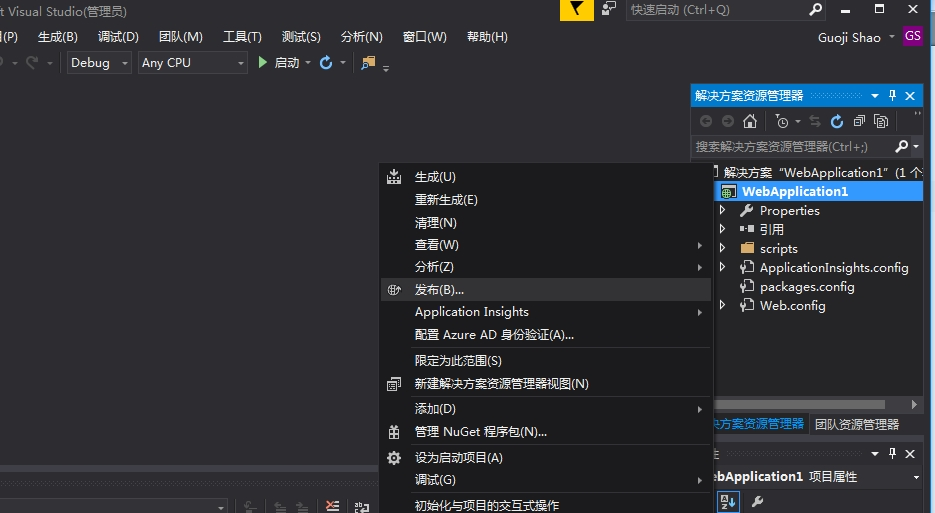This screenshot has width=935, height=513.
Task: Click the redo arrow in the toolbar
Action: coord(32,62)
